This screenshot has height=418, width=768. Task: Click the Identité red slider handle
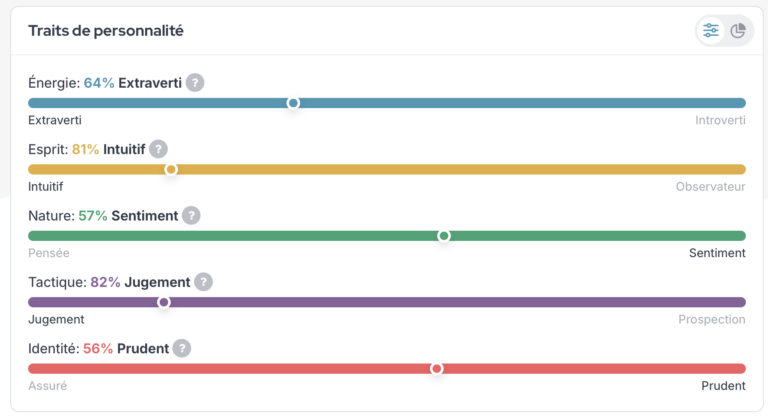pos(436,369)
